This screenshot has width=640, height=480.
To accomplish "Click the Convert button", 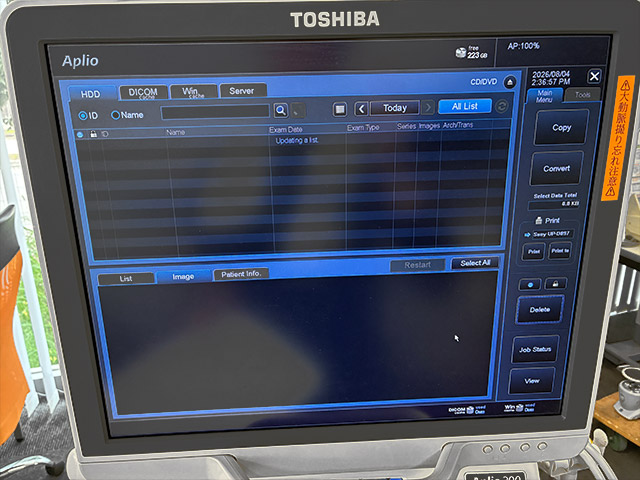I will (556, 169).
